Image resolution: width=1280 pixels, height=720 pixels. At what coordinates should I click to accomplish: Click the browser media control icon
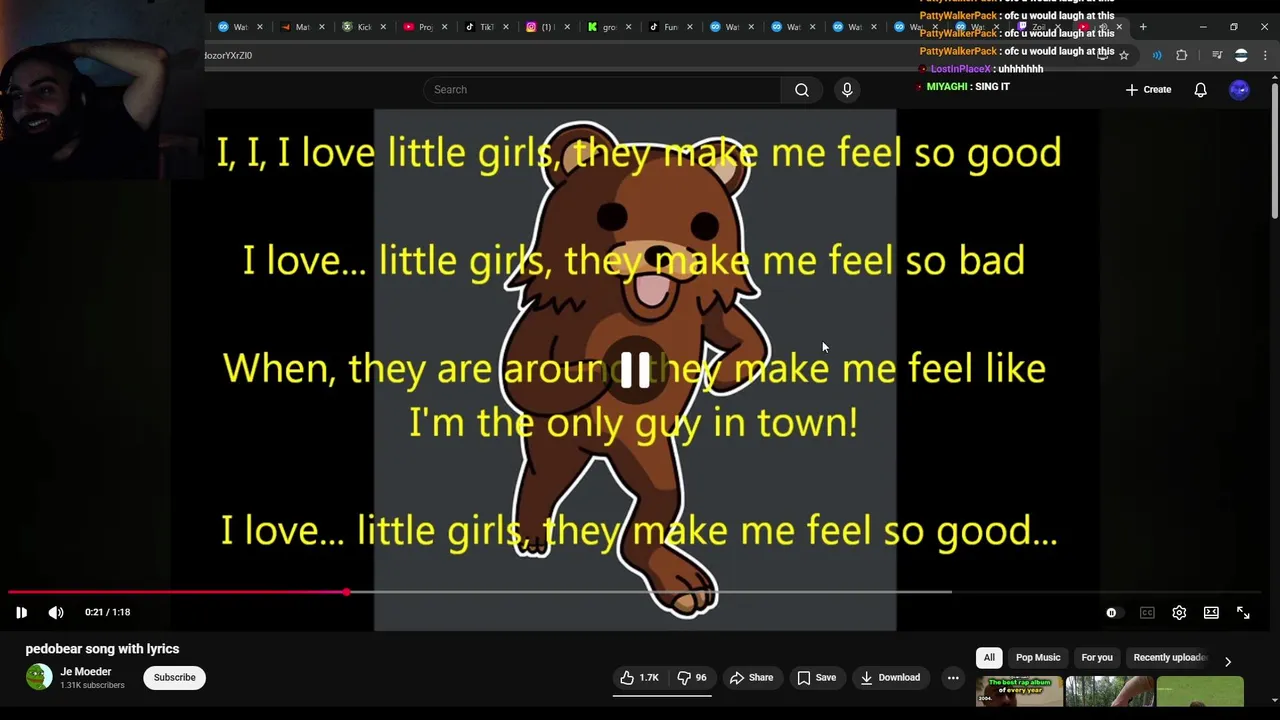[x=1217, y=56]
